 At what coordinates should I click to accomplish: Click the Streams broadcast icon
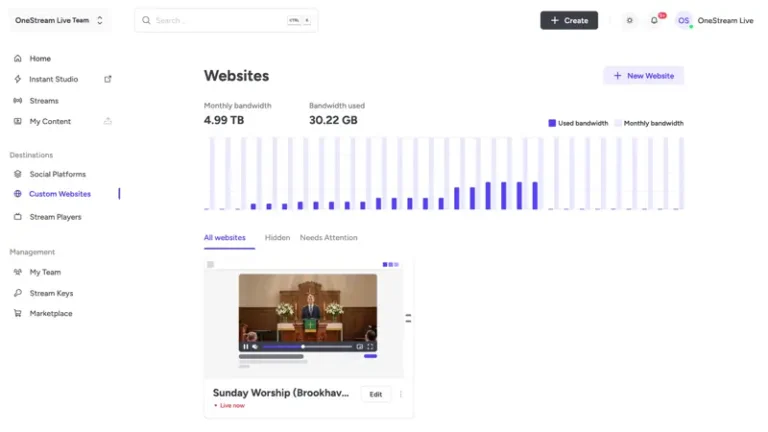tap(18, 100)
